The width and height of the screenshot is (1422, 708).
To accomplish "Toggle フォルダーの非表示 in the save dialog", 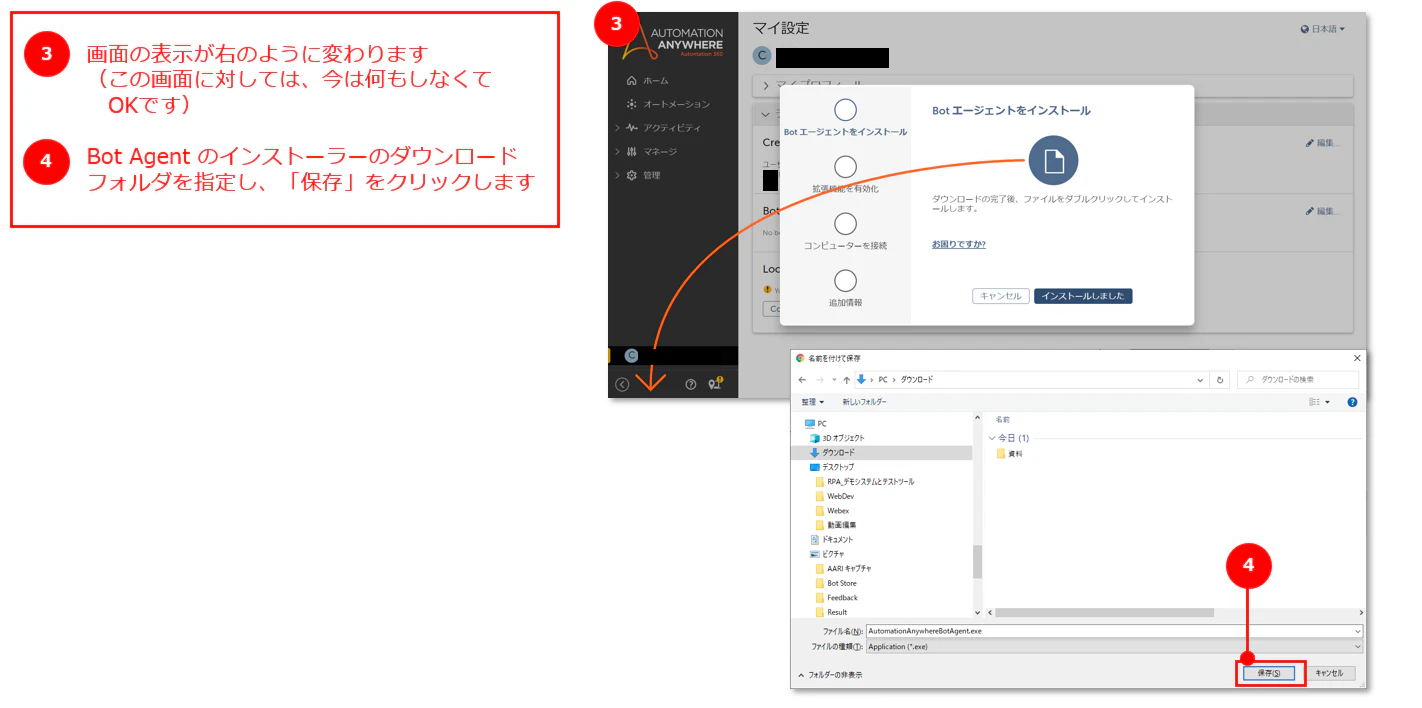I will pos(830,675).
